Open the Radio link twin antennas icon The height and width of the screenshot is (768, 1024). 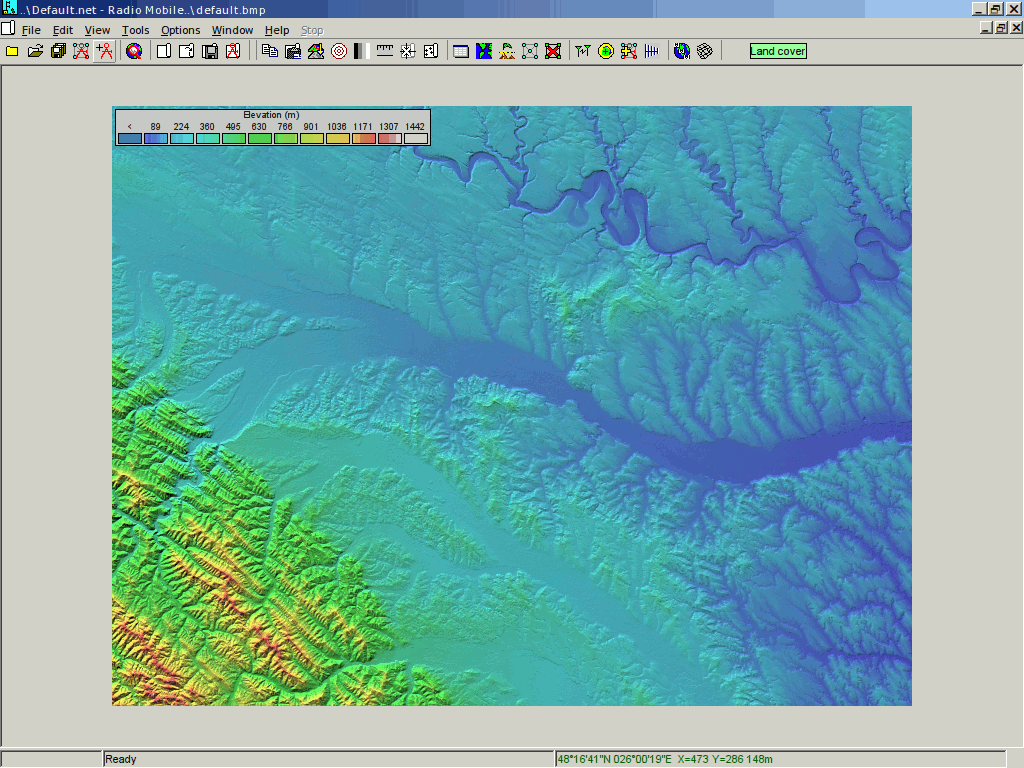point(583,51)
